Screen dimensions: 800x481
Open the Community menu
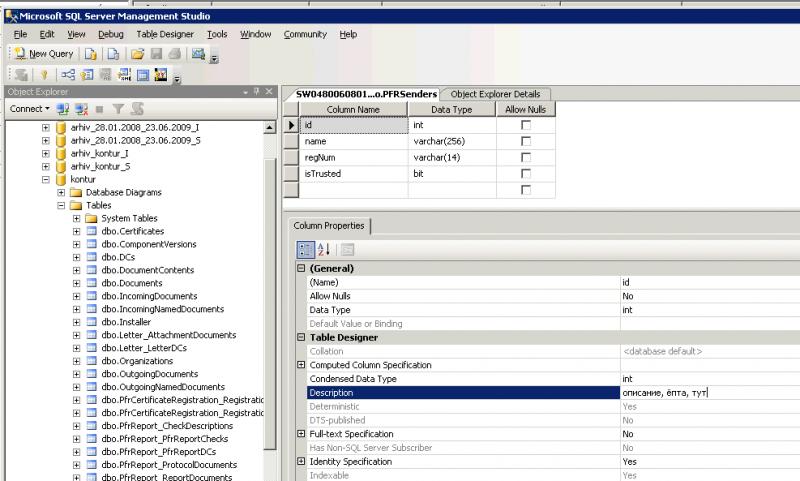pyautogui.click(x=305, y=34)
